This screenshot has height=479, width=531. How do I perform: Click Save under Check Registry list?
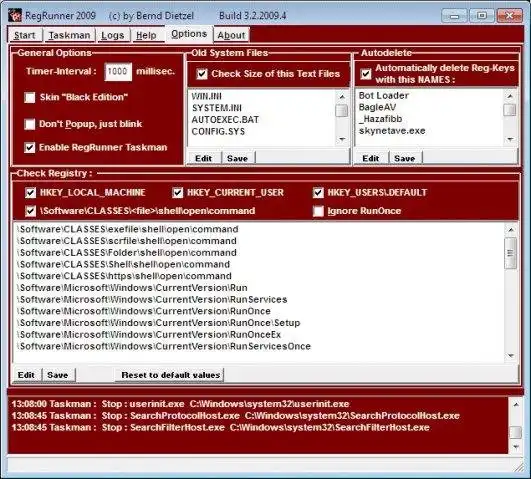click(x=58, y=375)
